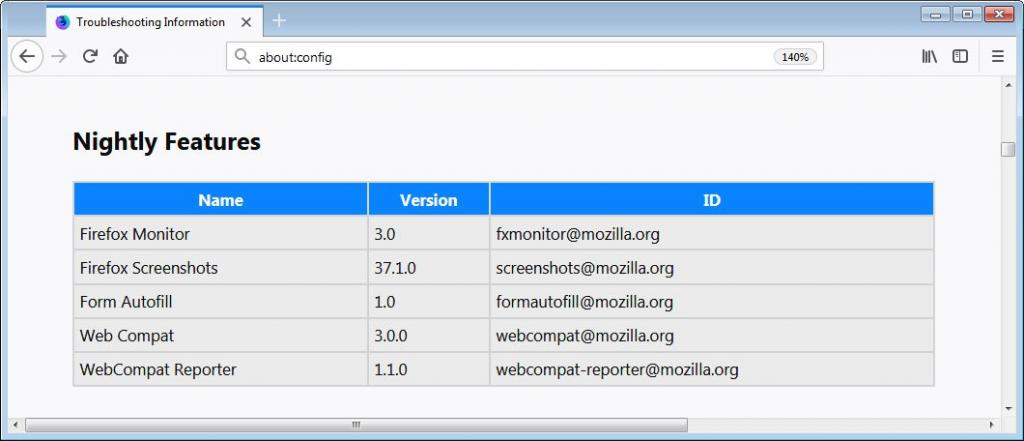Select the Firefox Screenshots cell
Screen dimensions: 1024x441
click(221, 267)
